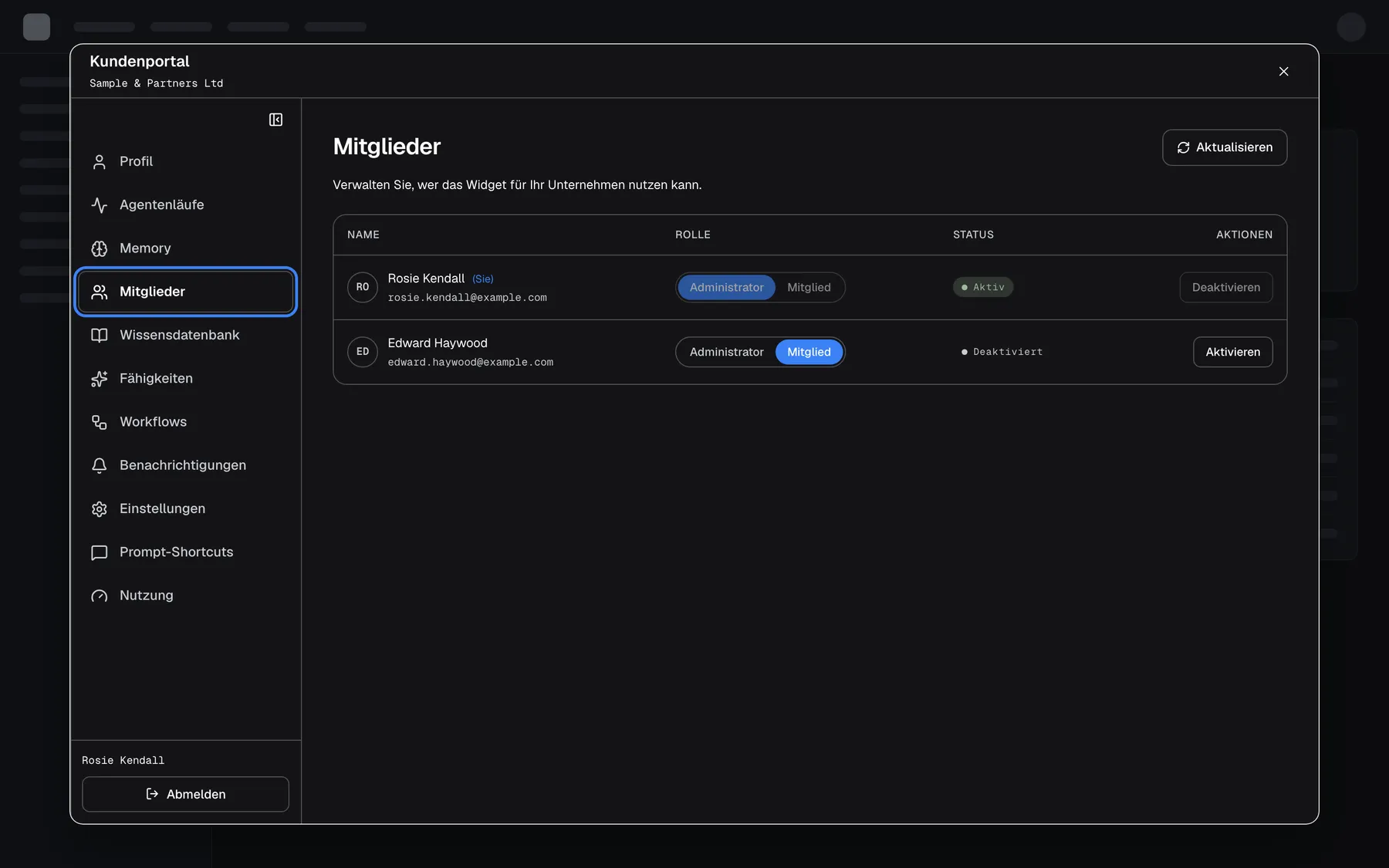Go to Agentenläufe in the sidebar
Screen dimensions: 1389x868
click(185, 204)
